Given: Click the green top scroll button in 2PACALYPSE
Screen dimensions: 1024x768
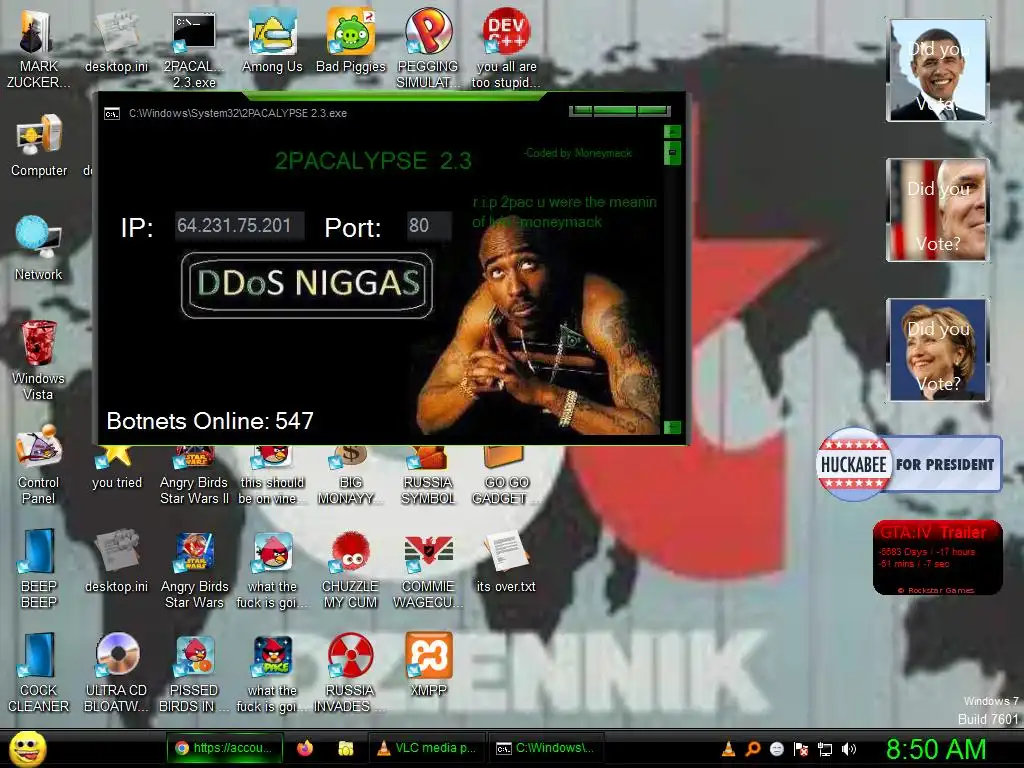Looking at the screenshot, I should tap(672, 132).
